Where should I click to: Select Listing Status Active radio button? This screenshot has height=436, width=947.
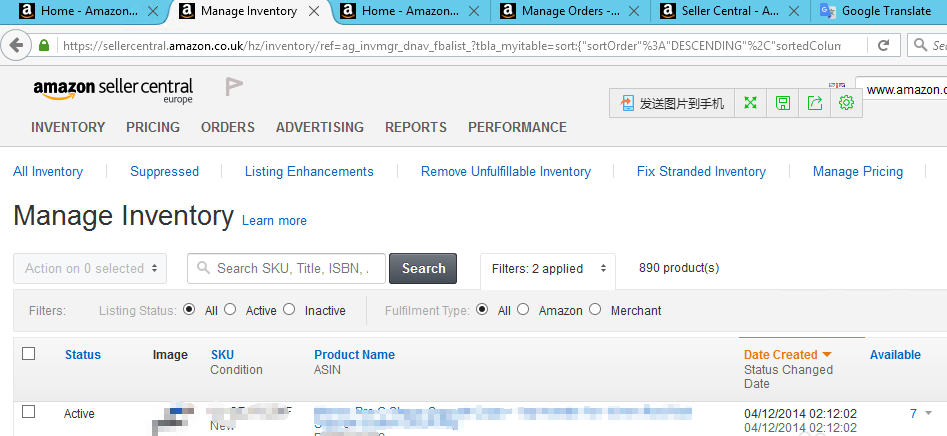coord(230,309)
